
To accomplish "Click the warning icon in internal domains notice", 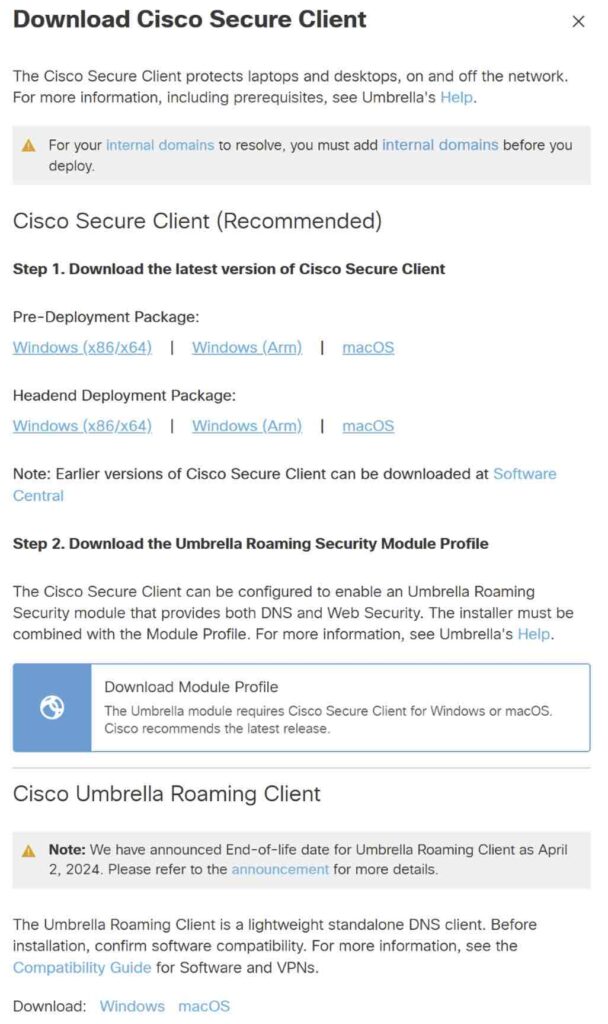I will tap(29, 146).
